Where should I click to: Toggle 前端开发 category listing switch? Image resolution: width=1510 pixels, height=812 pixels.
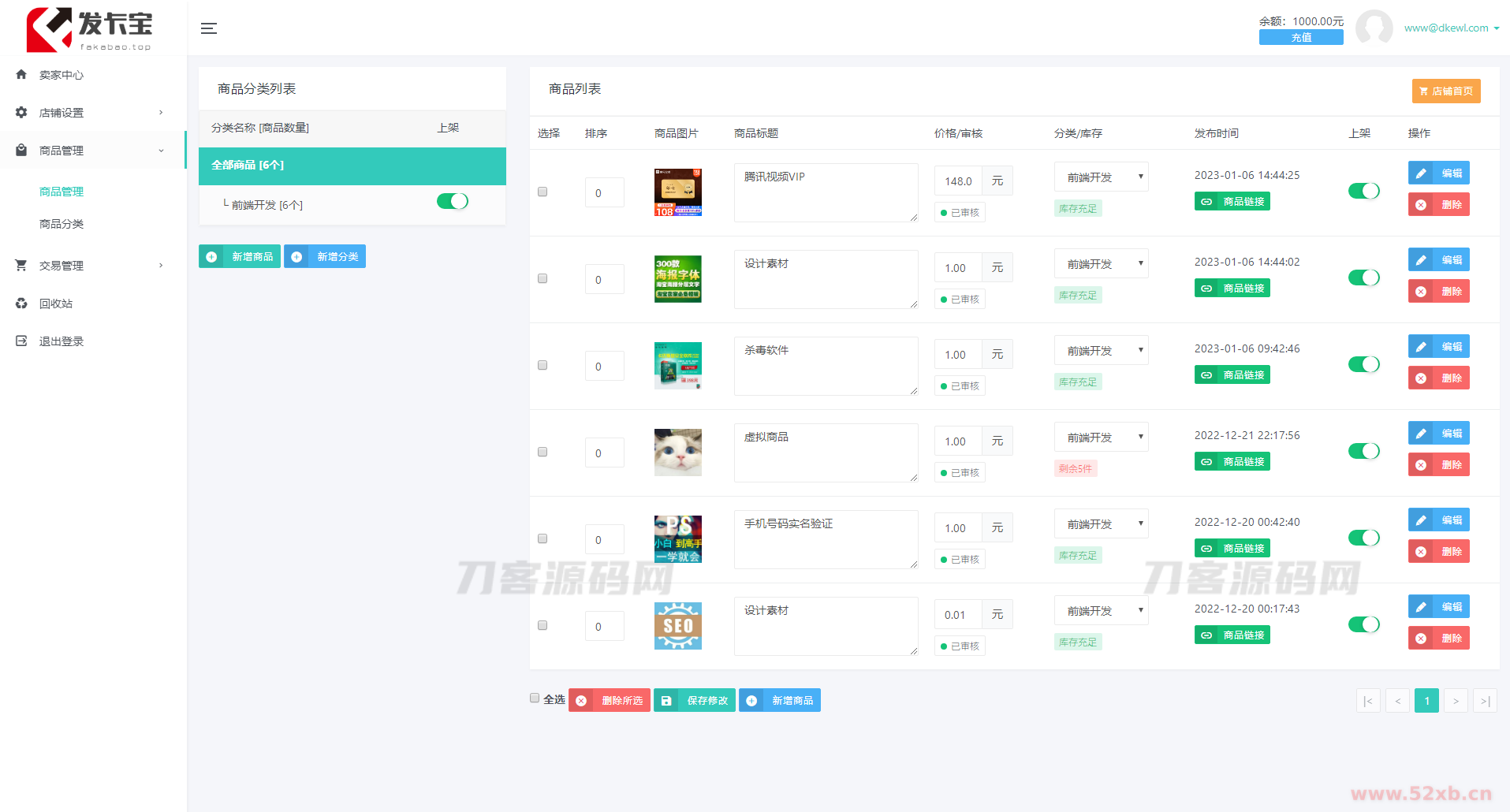(x=453, y=202)
